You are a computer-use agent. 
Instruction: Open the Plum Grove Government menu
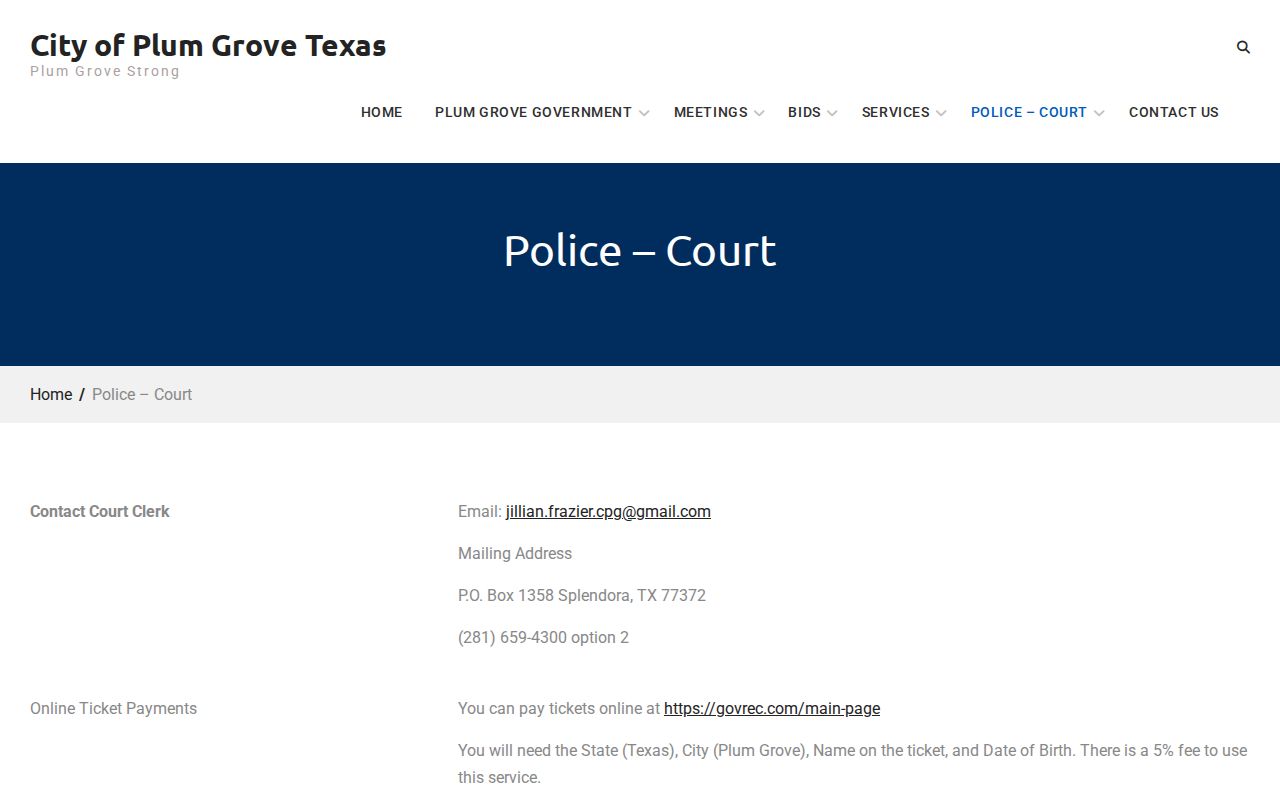[533, 112]
